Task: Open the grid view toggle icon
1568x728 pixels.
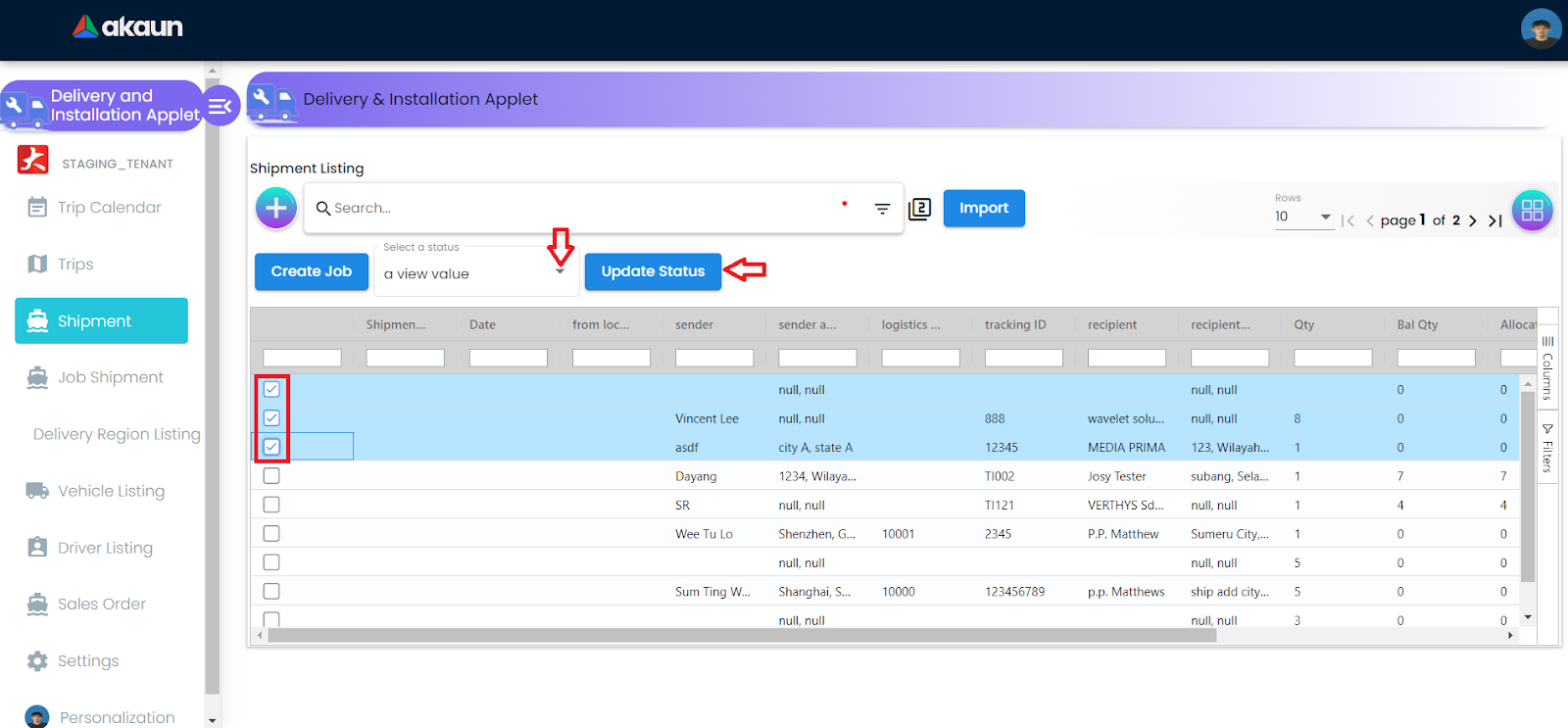Action: (x=1532, y=210)
